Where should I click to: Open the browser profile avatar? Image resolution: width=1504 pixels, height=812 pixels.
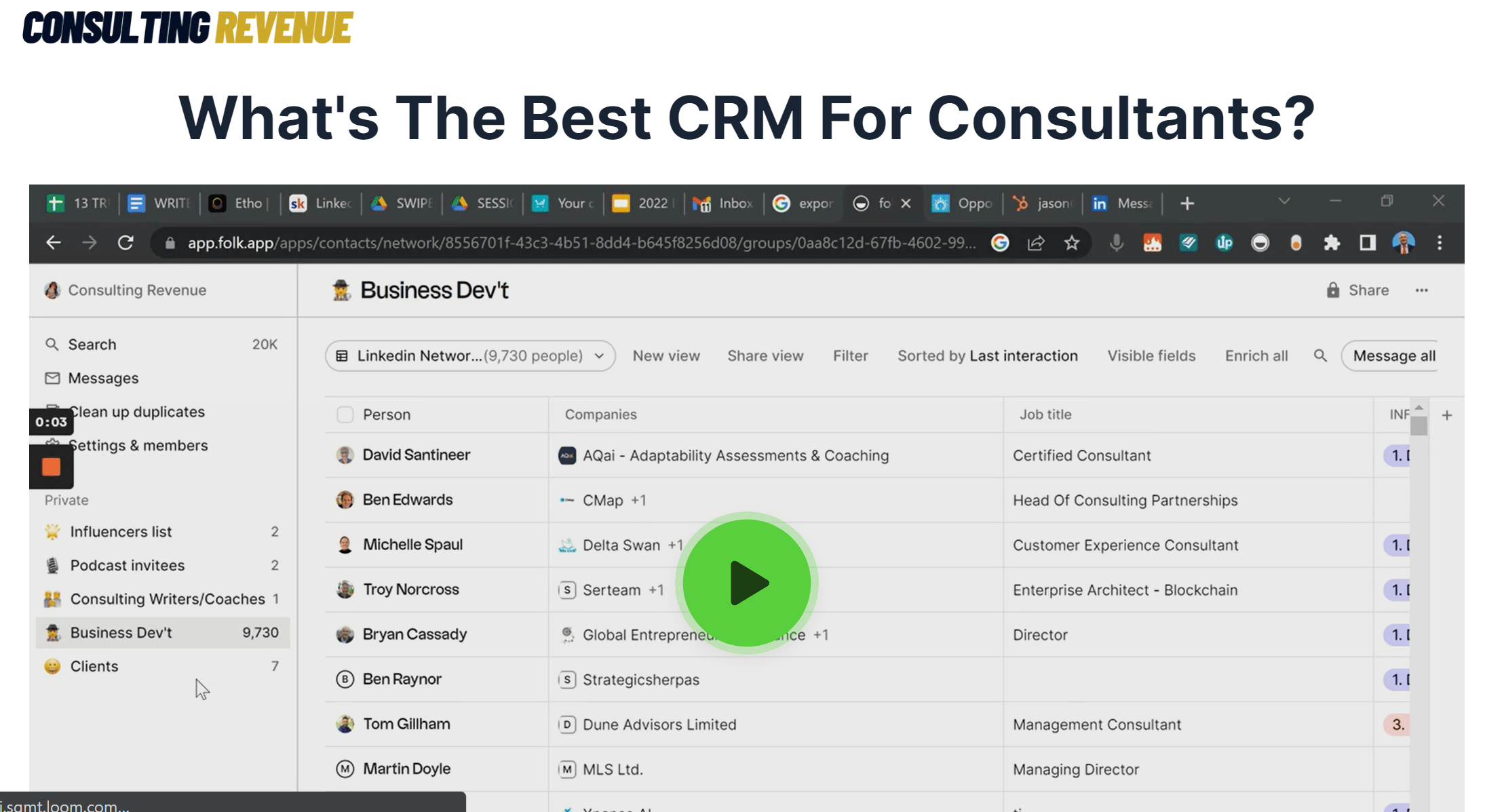click(x=1404, y=243)
